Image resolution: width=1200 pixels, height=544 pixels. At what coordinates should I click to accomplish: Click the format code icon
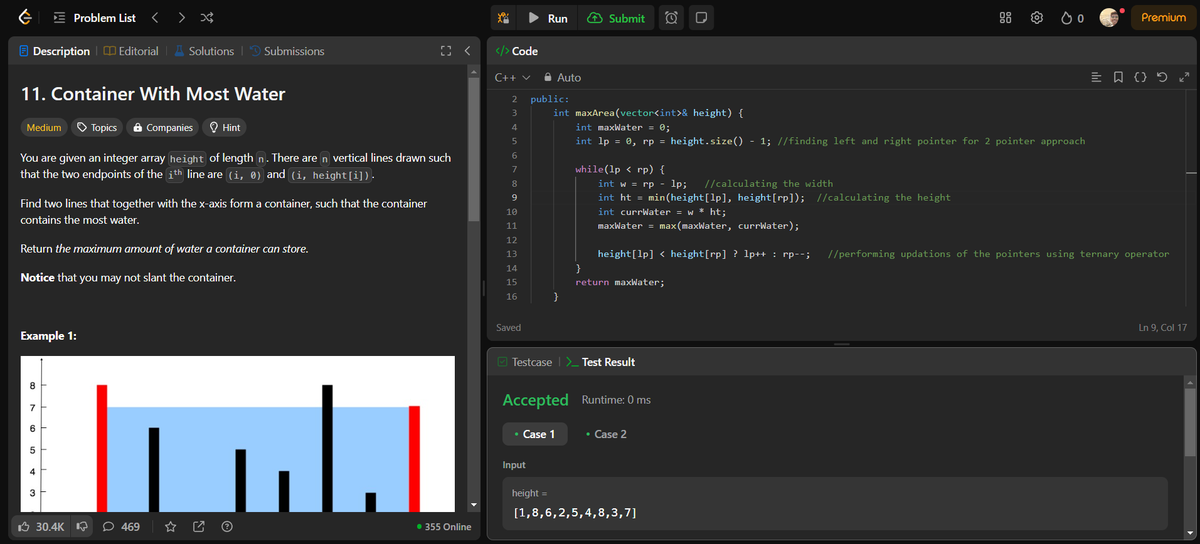coord(1096,77)
